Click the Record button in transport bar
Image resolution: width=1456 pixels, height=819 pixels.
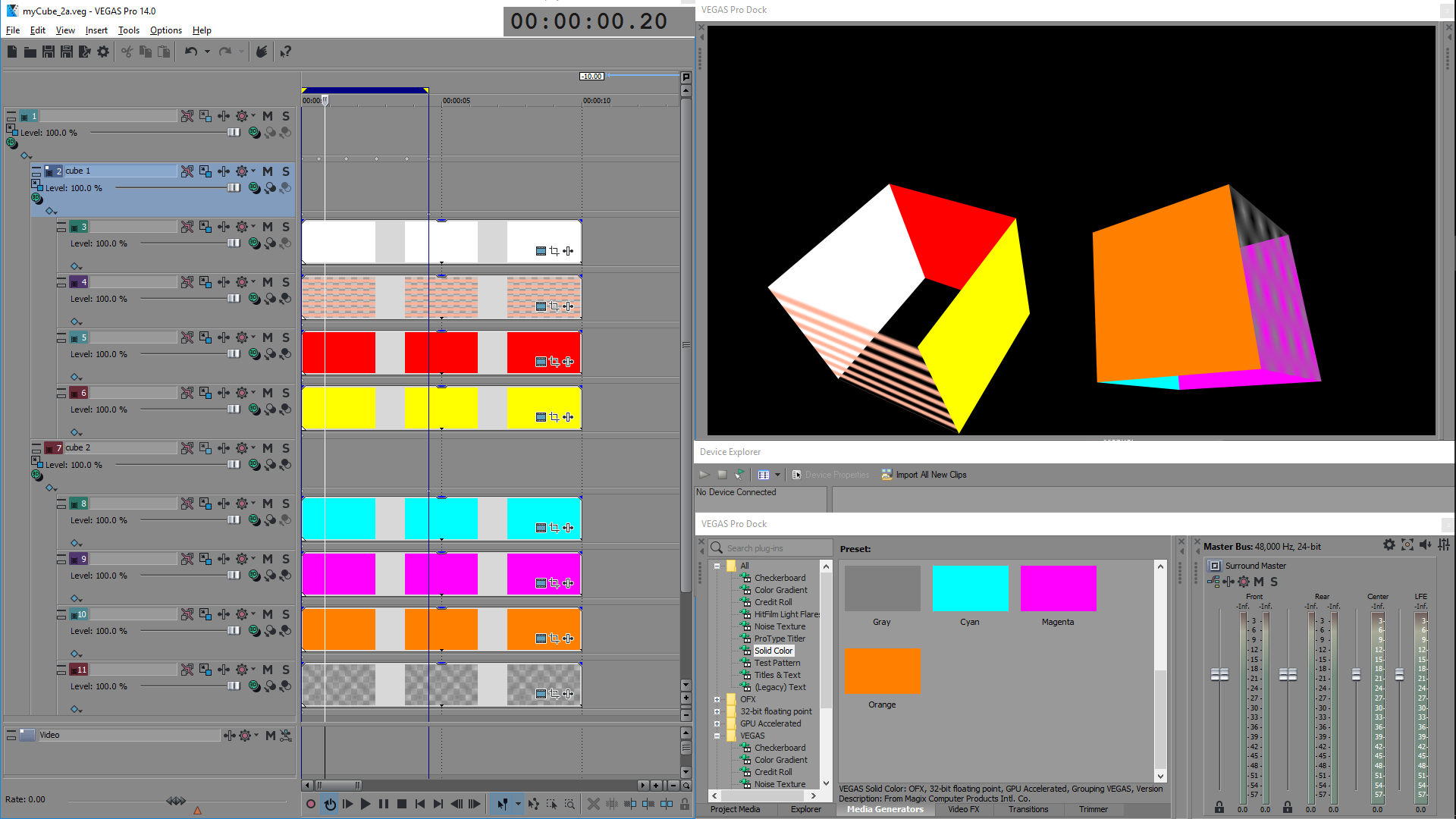[311, 804]
